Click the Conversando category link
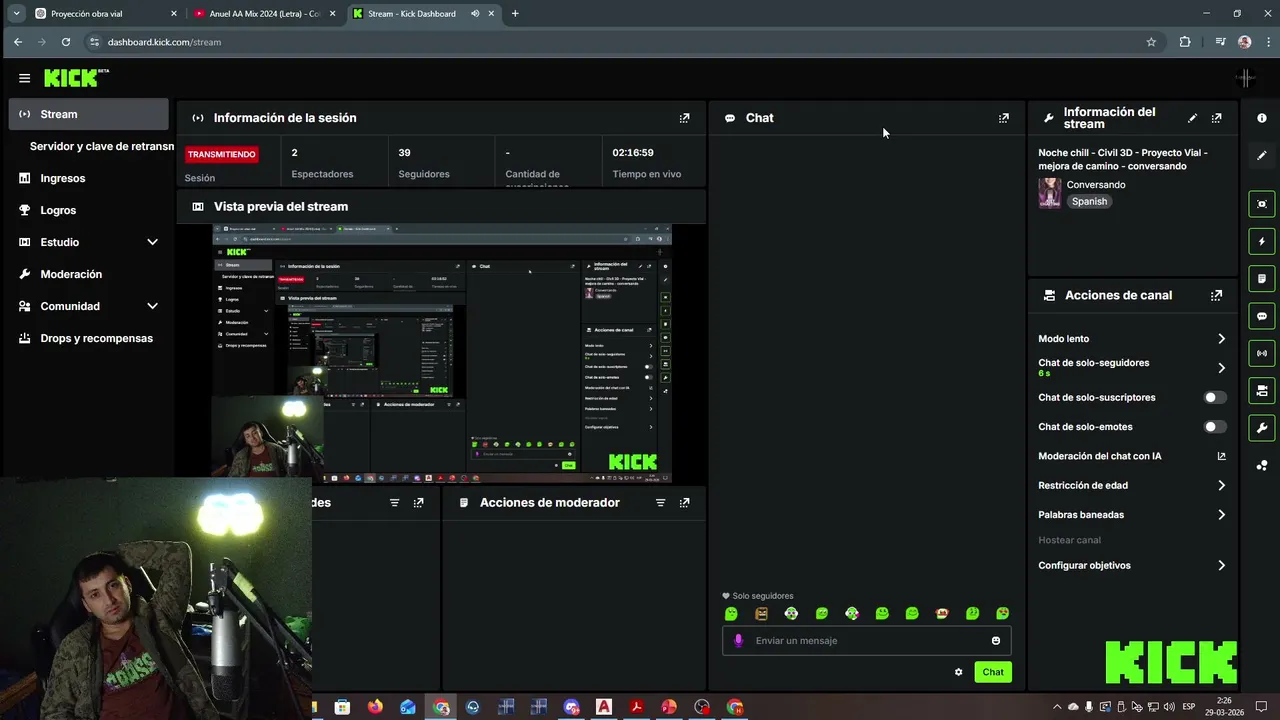The image size is (1280, 720). tap(1096, 185)
